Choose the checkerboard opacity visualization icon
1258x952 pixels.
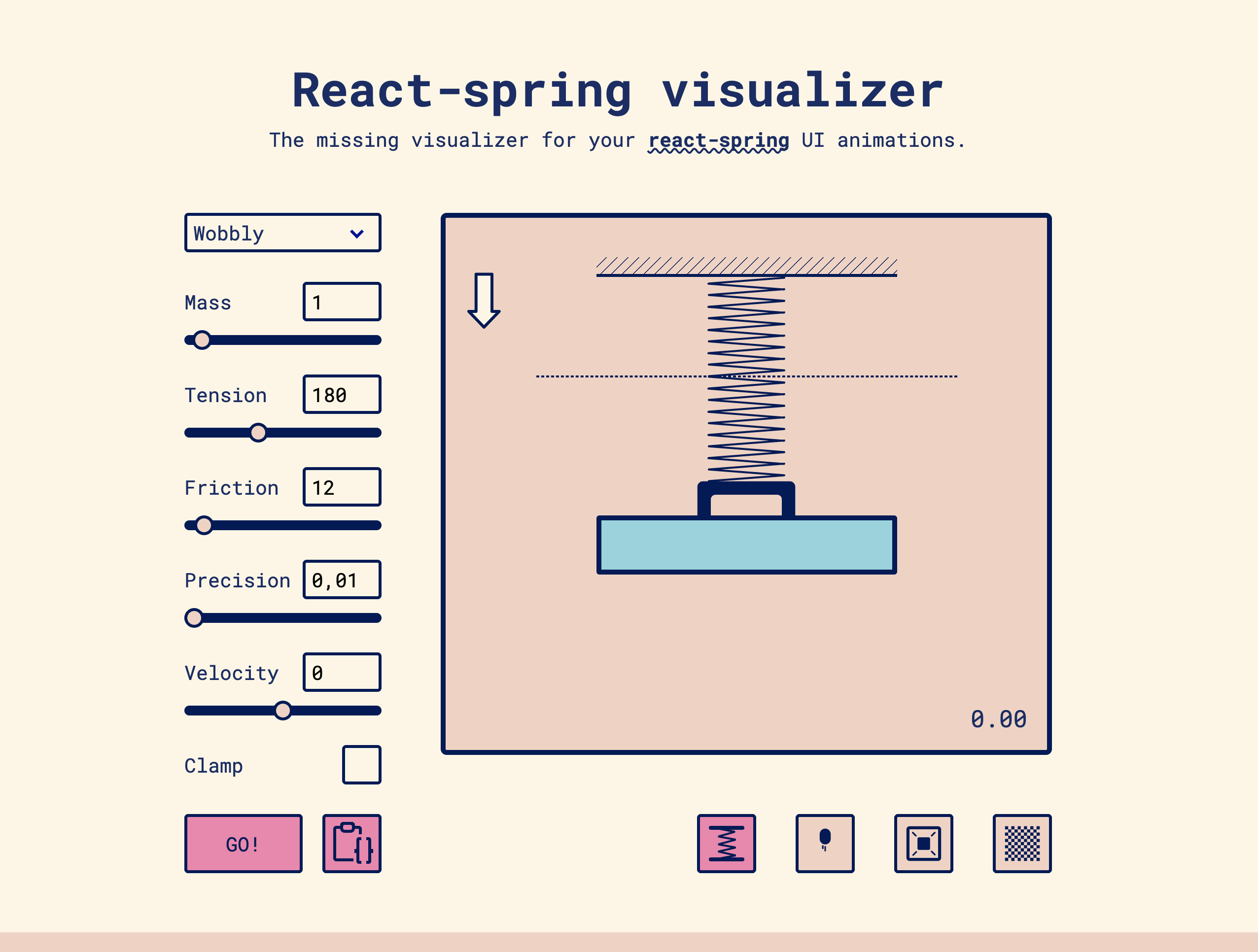tap(1022, 844)
